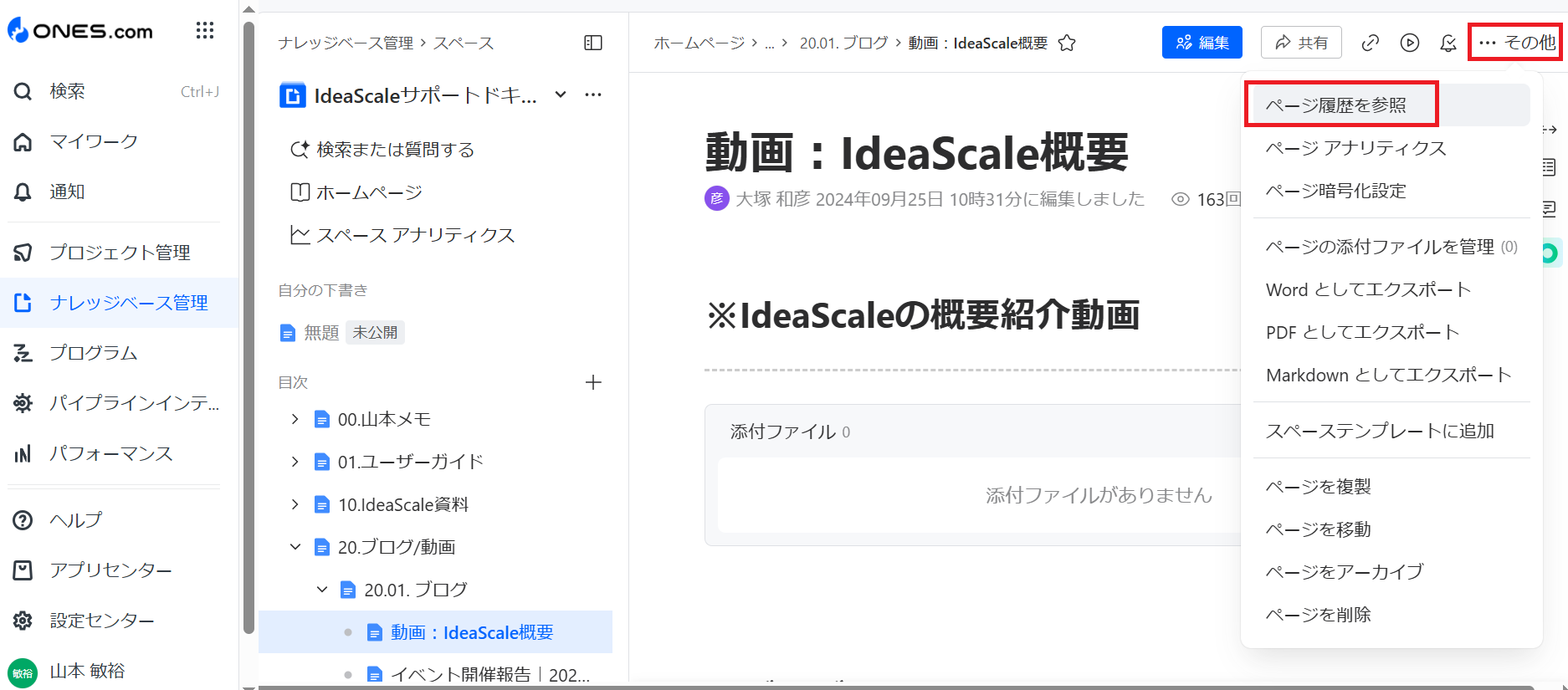Click ホームページ breadcrumb in page header
Image resolution: width=1568 pixels, height=690 pixels.
coord(699,43)
